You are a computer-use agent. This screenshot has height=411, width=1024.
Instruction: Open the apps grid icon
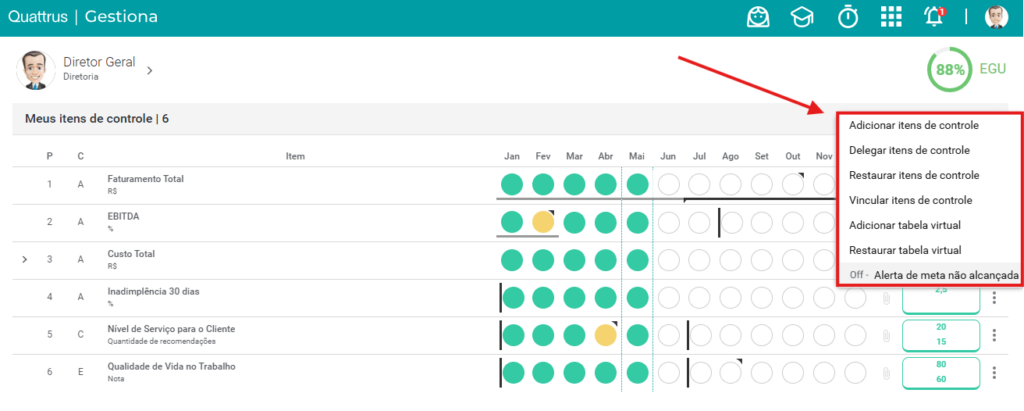pyautogui.click(x=891, y=18)
